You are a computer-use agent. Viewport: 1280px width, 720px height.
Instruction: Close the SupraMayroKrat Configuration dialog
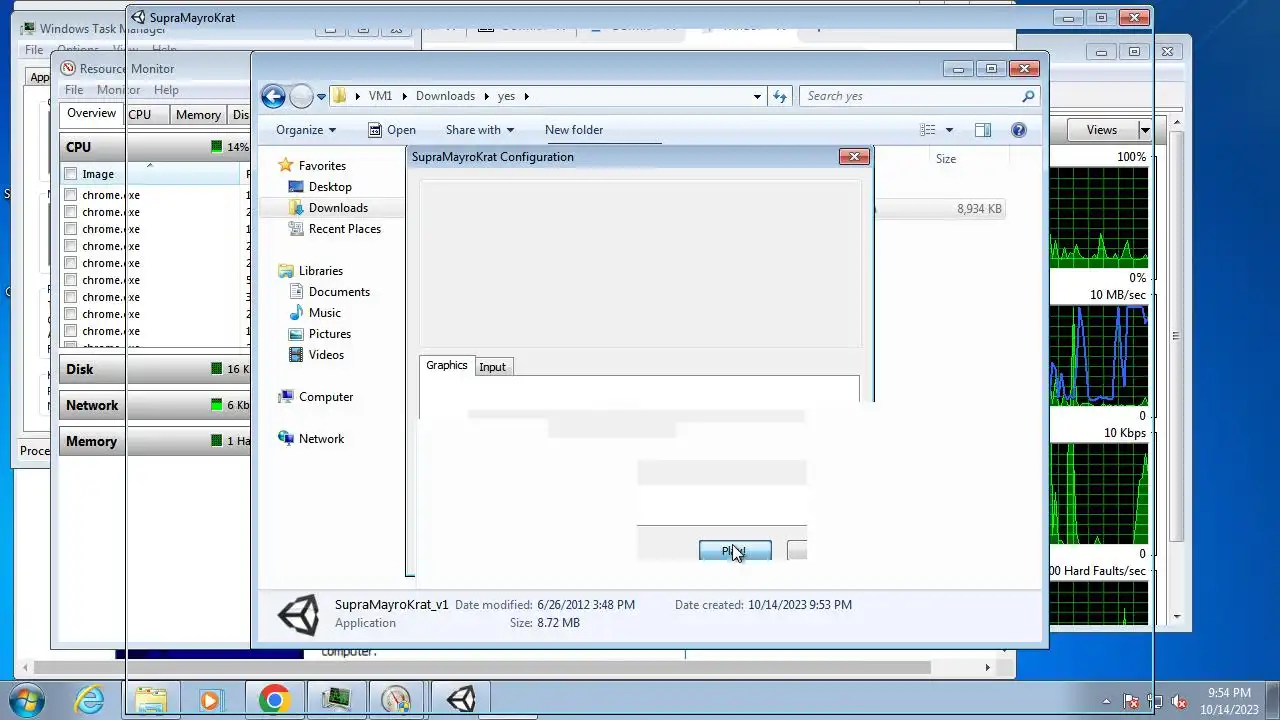[x=854, y=156]
